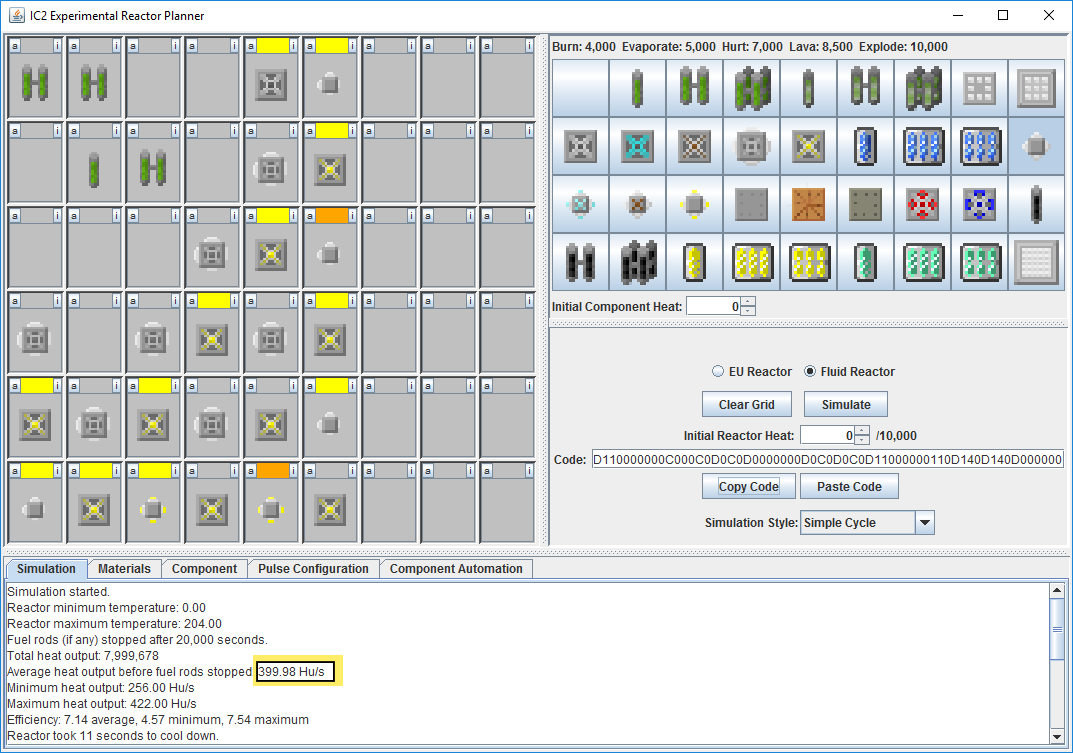Image resolution: width=1073 pixels, height=753 pixels.
Task: Open the Simulation Style dropdown
Action: coord(924,523)
